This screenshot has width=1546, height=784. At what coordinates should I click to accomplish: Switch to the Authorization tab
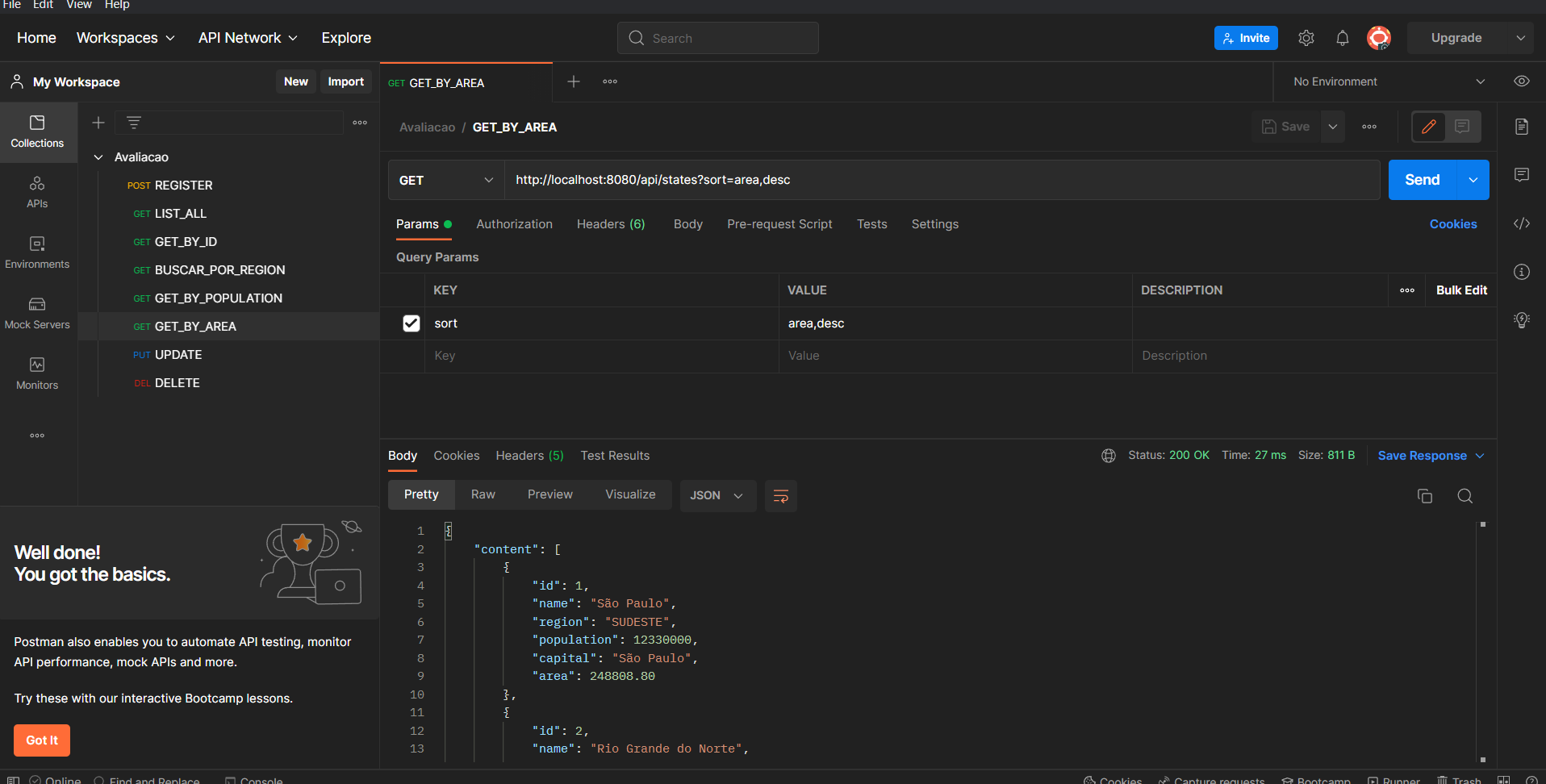514,224
